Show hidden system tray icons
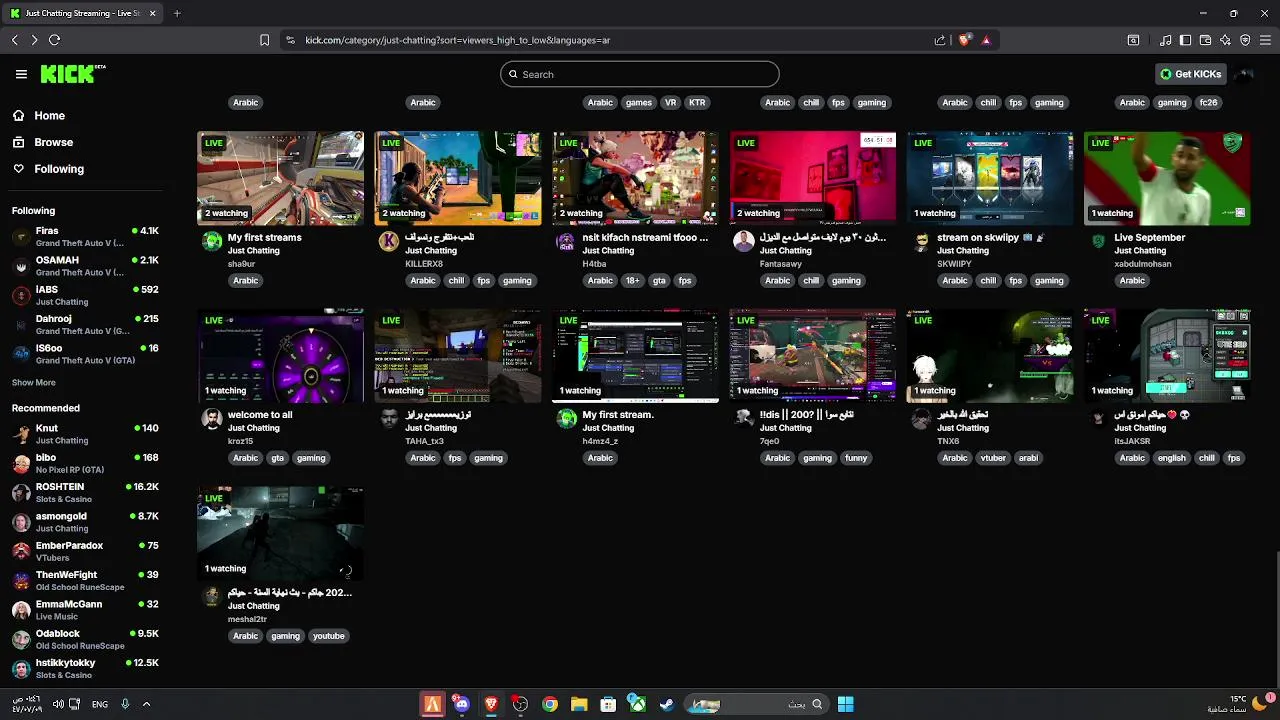Screen dimensions: 1280x720 [146, 704]
